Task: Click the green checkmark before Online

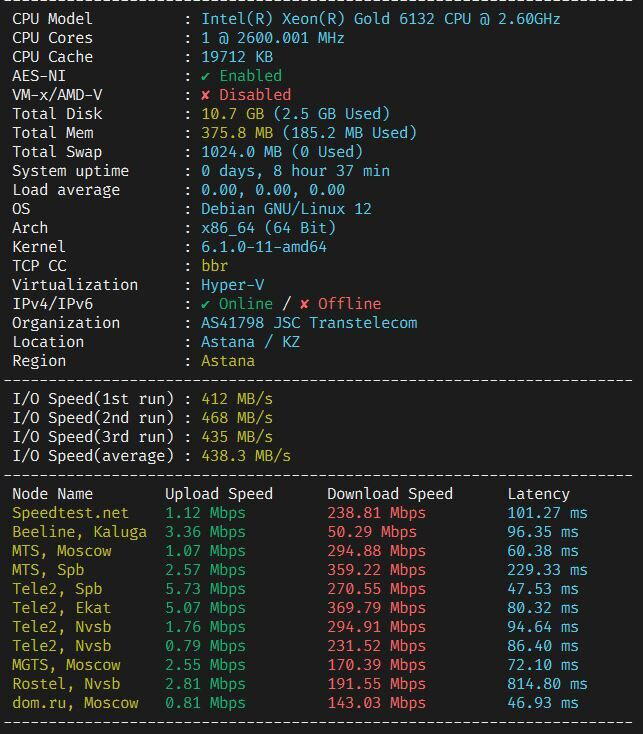Action: (x=205, y=304)
